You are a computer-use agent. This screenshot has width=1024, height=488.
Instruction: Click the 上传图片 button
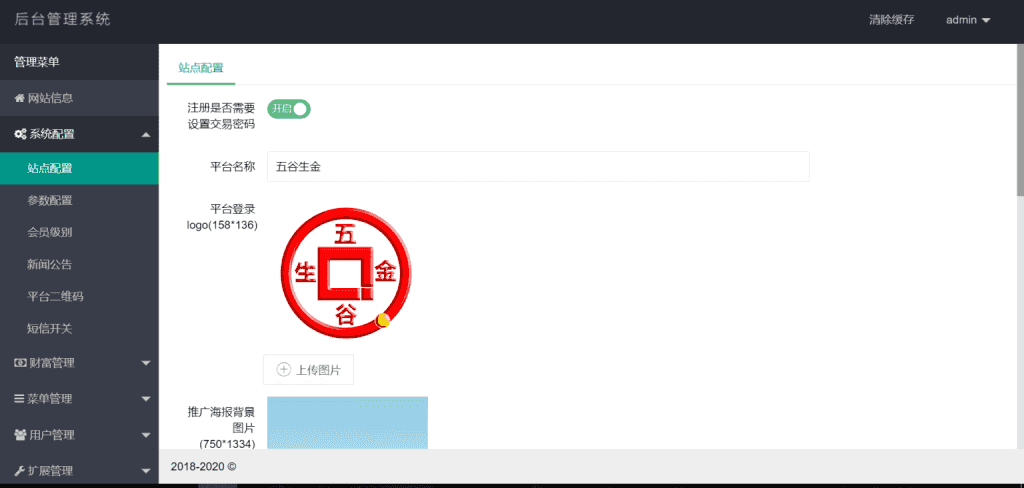tap(308, 370)
